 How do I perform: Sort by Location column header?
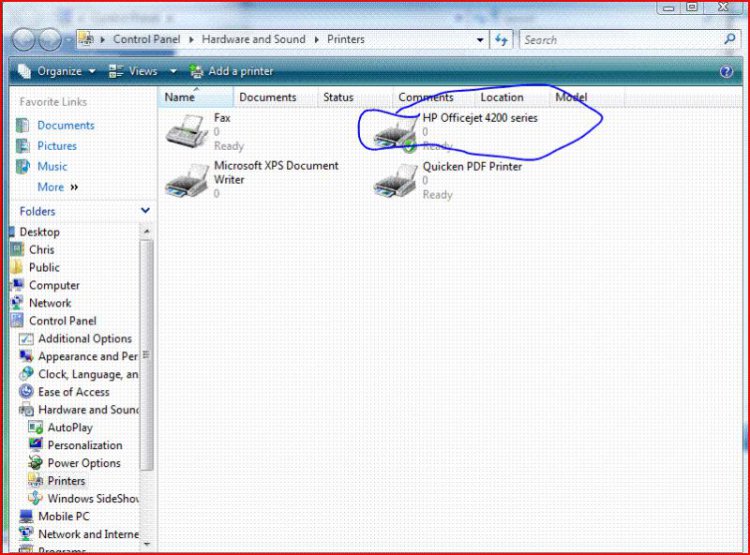click(x=511, y=97)
